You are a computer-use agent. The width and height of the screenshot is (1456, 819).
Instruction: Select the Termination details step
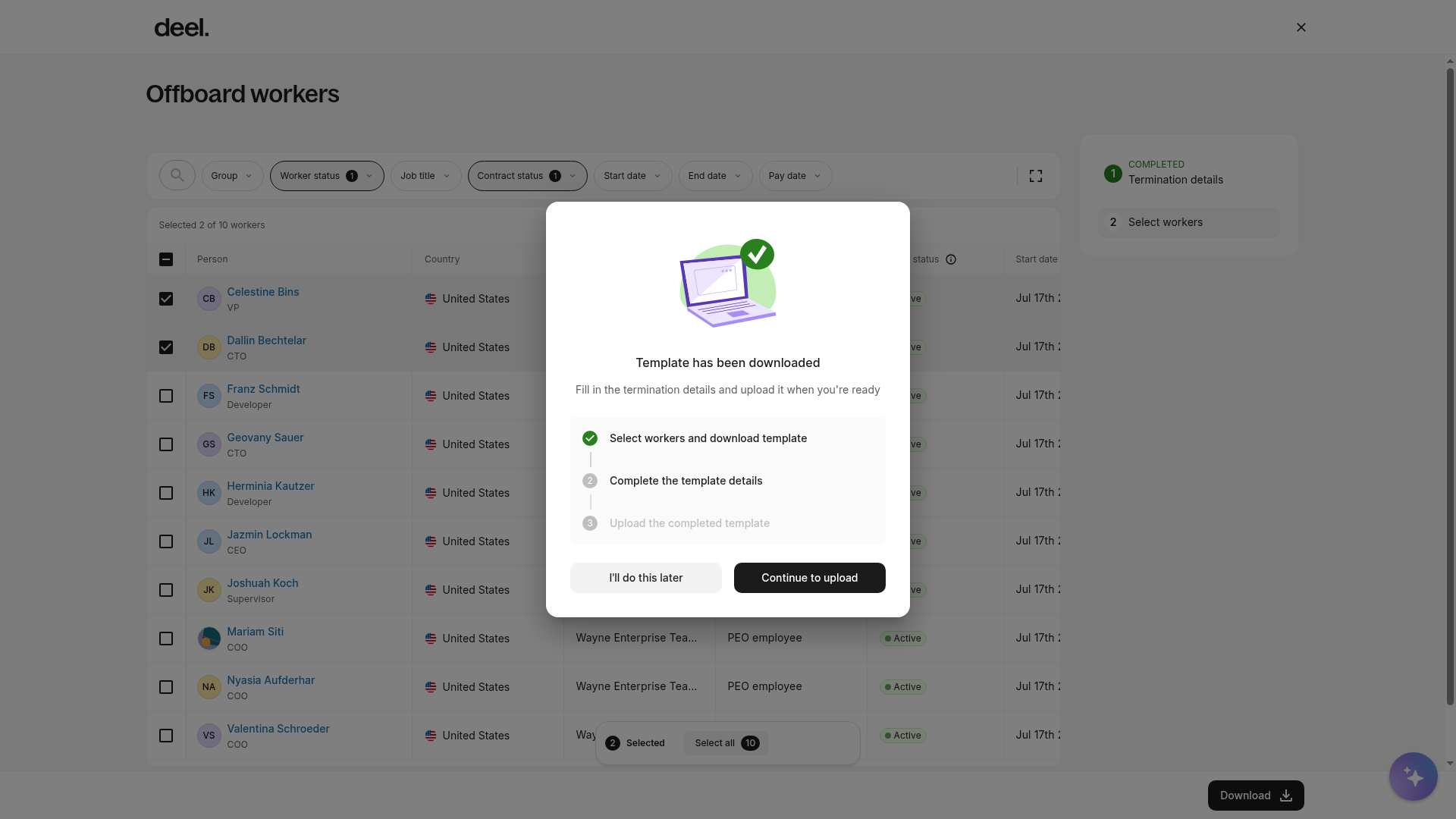[x=1175, y=180]
